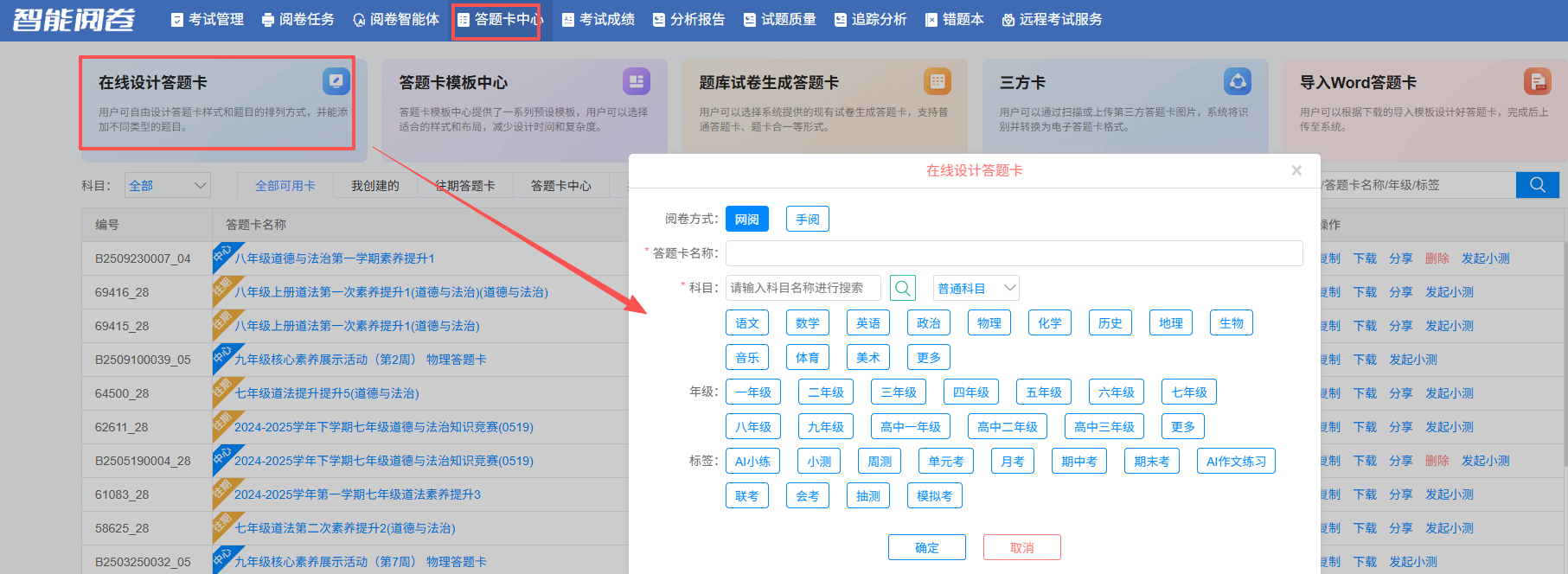Select 手阅 marking mode
Viewport: 1568px width, 574px height.
(x=808, y=219)
